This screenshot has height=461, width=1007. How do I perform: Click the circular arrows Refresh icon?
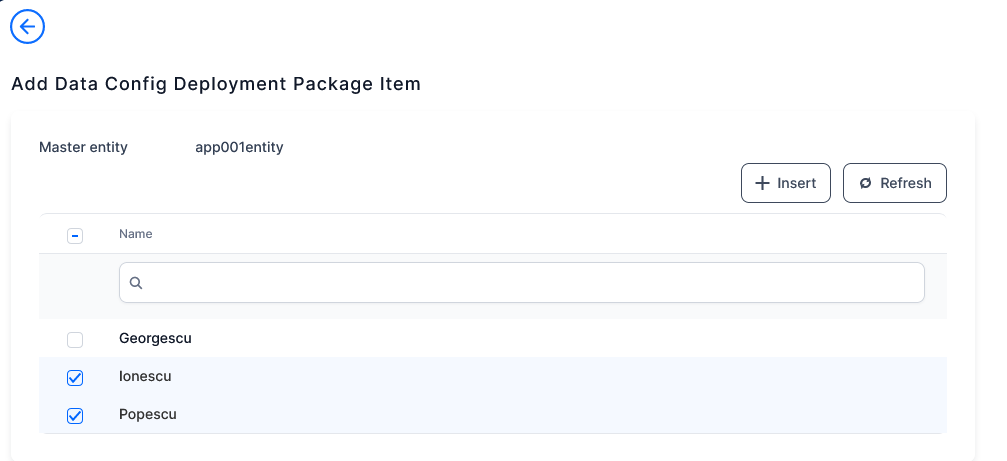click(x=865, y=183)
